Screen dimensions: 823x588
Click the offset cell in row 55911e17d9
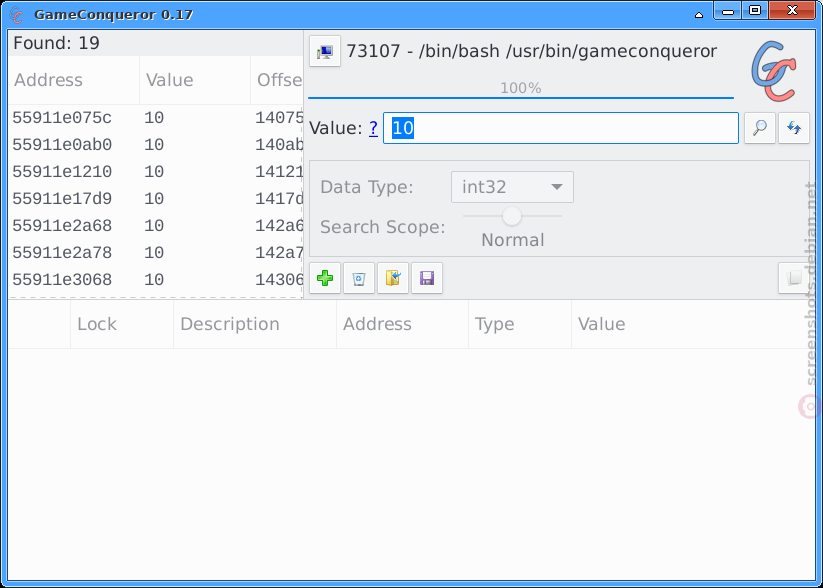point(279,199)
